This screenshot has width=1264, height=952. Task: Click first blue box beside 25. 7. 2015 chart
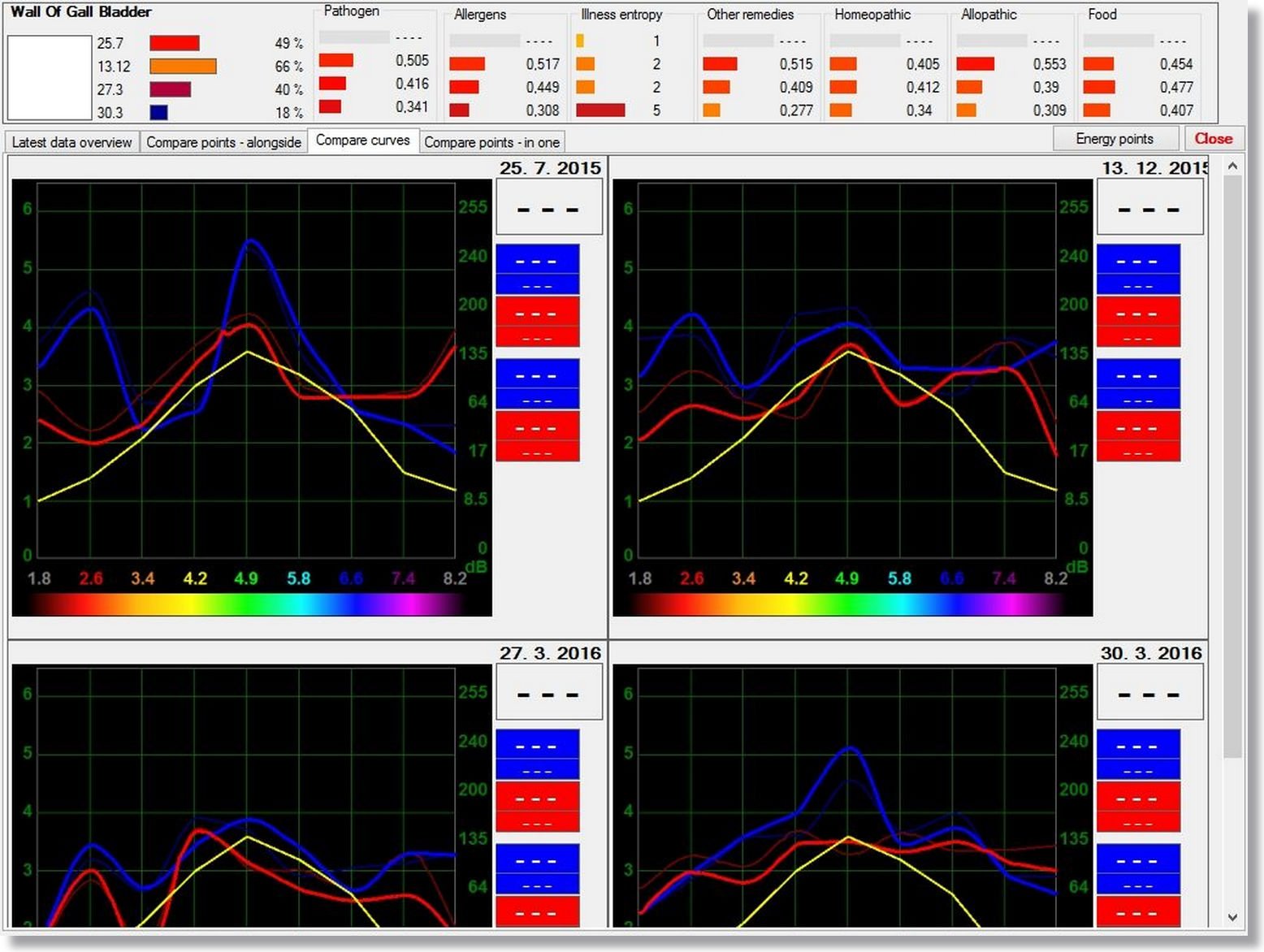click(x=537, y=269)
